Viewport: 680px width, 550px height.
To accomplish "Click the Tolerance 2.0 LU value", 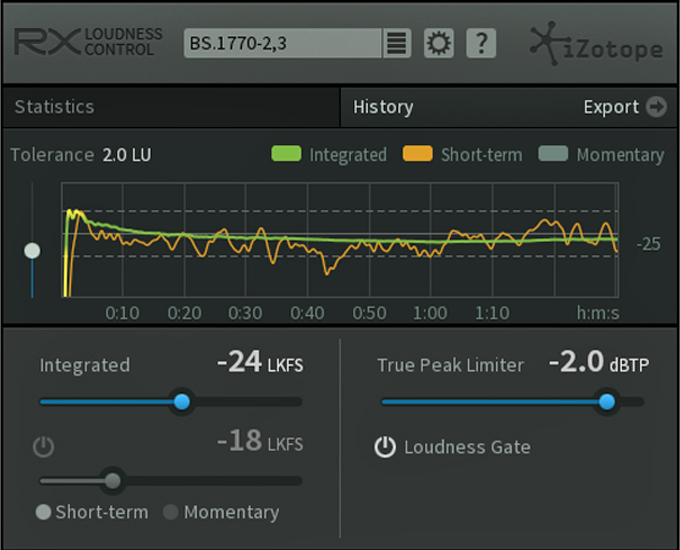I will [x=127, y=155].
